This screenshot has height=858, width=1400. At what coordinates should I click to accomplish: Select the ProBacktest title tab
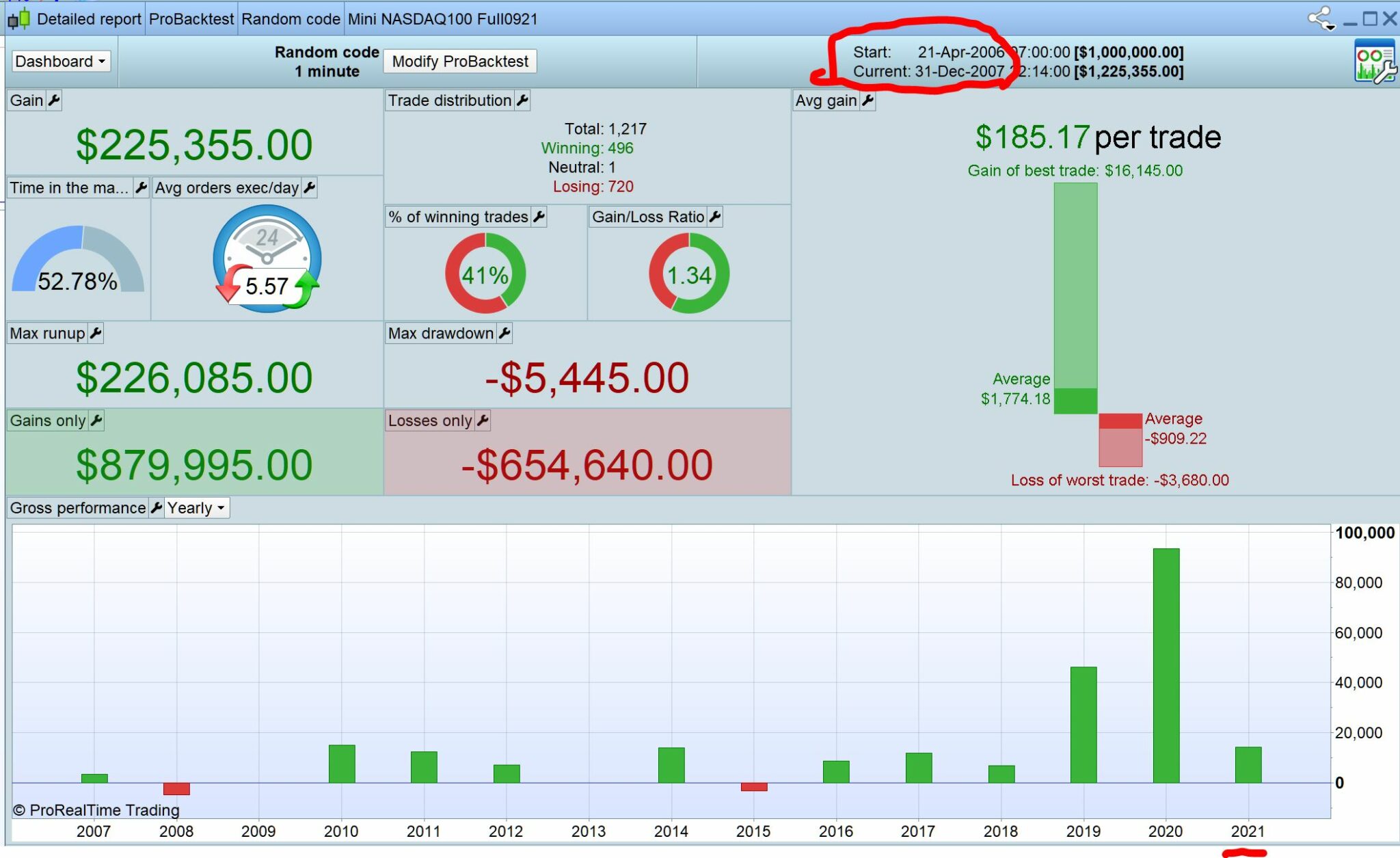pos(191,18)
